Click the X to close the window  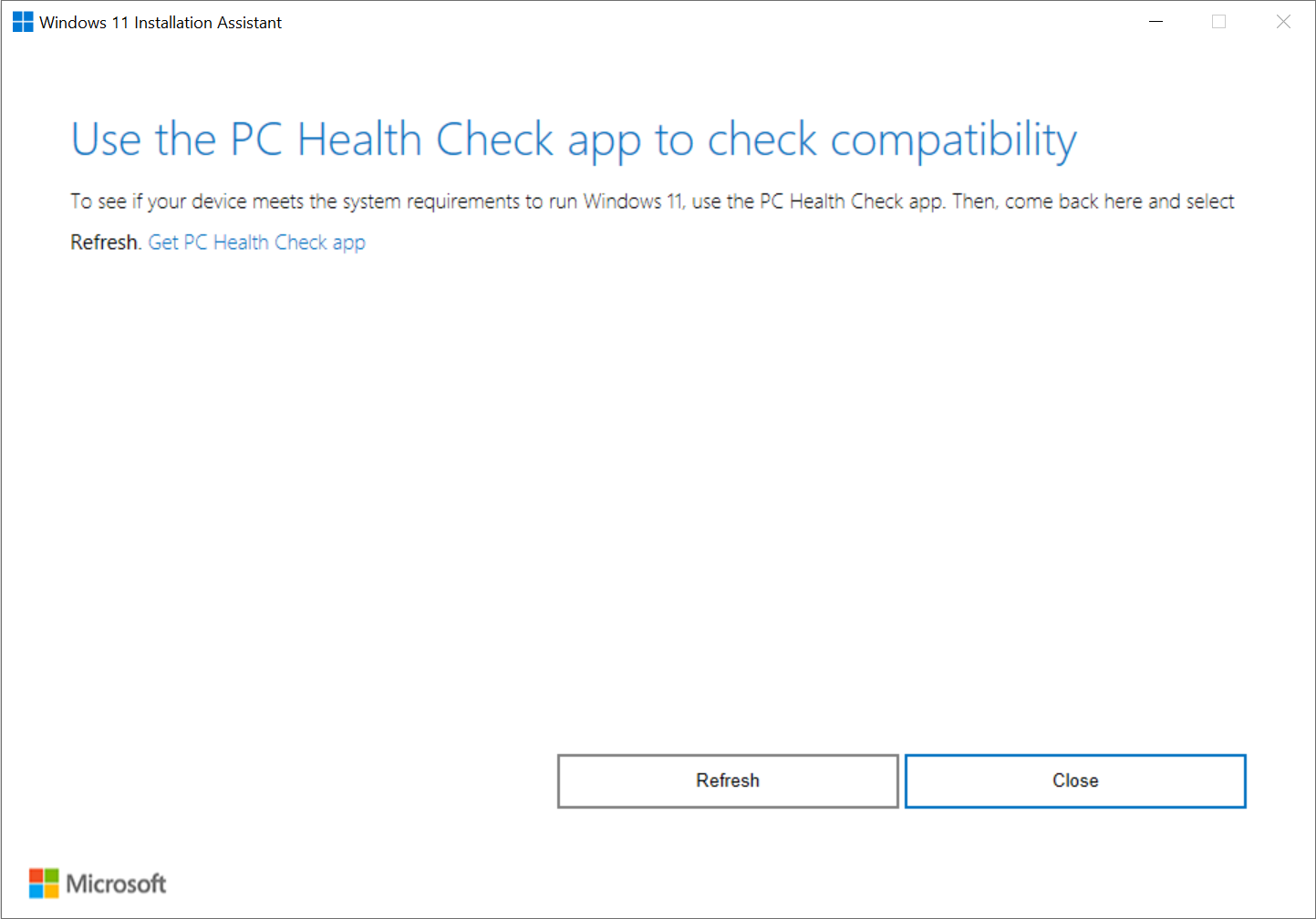(x=1283, y=21)
